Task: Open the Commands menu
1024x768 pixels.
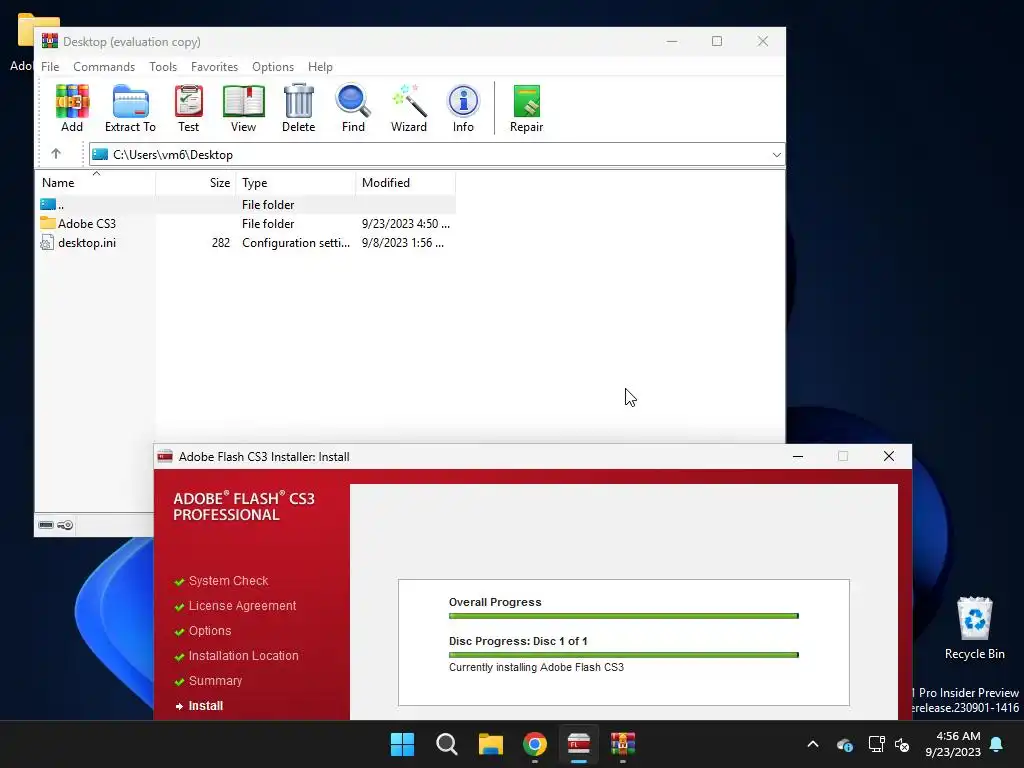Action: coord(104,67)
